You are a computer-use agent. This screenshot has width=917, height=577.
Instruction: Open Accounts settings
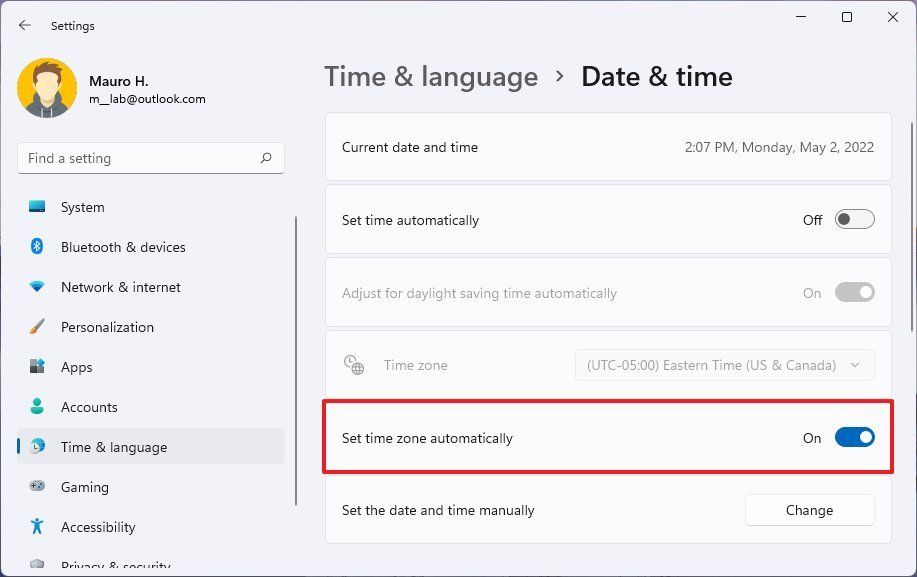pyautogui.click(x=37, y=407)
